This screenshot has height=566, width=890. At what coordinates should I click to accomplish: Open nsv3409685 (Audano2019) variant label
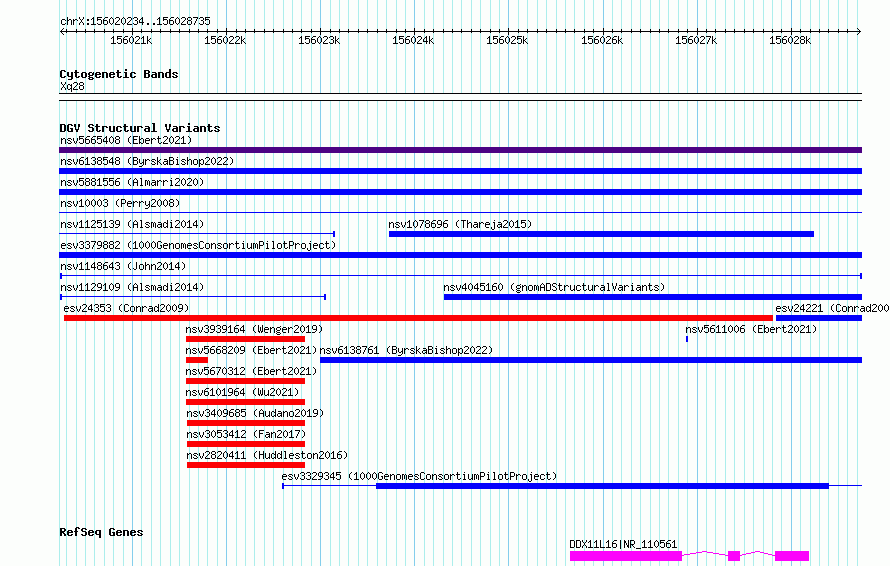[x=255, y=413]
